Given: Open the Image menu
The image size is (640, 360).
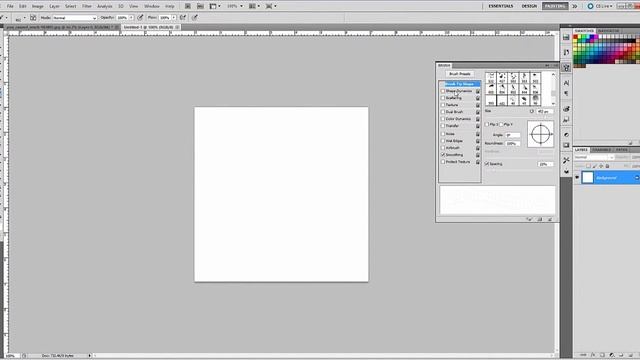Looking at the screenshot, I should coord(38,6).
